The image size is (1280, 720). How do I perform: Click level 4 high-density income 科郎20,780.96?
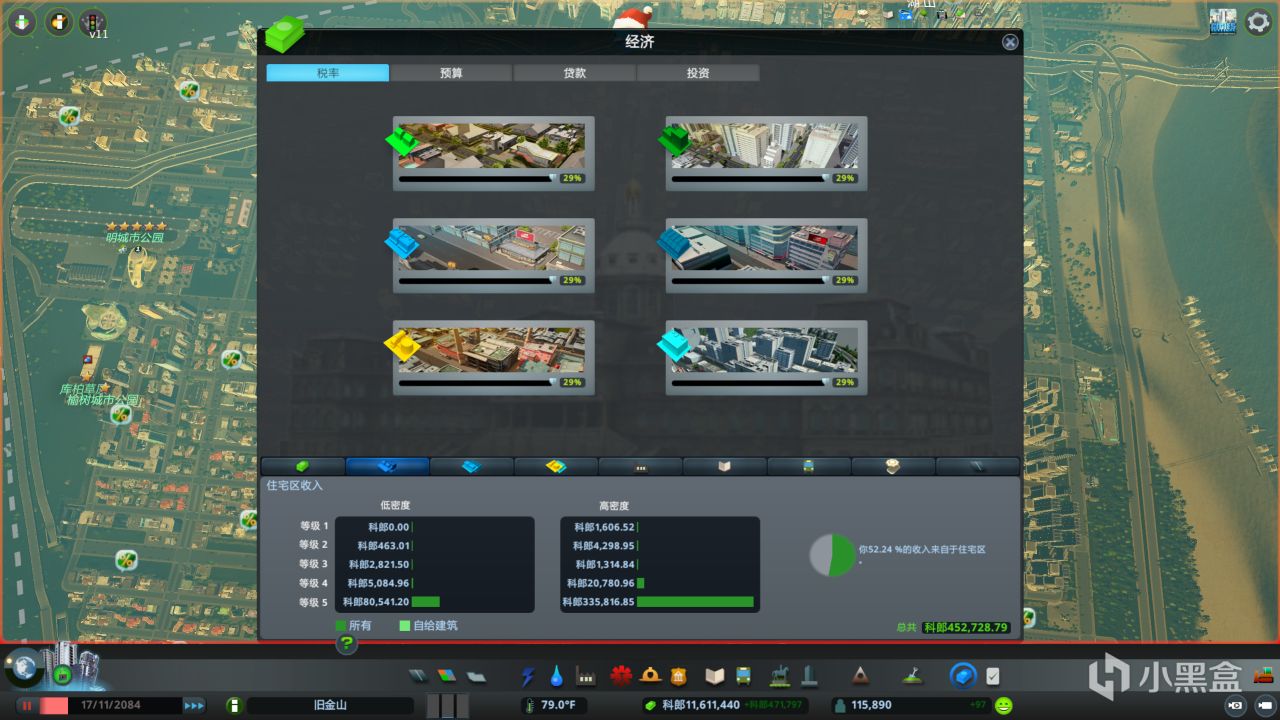pyautogui.click(x=600, y=583)
